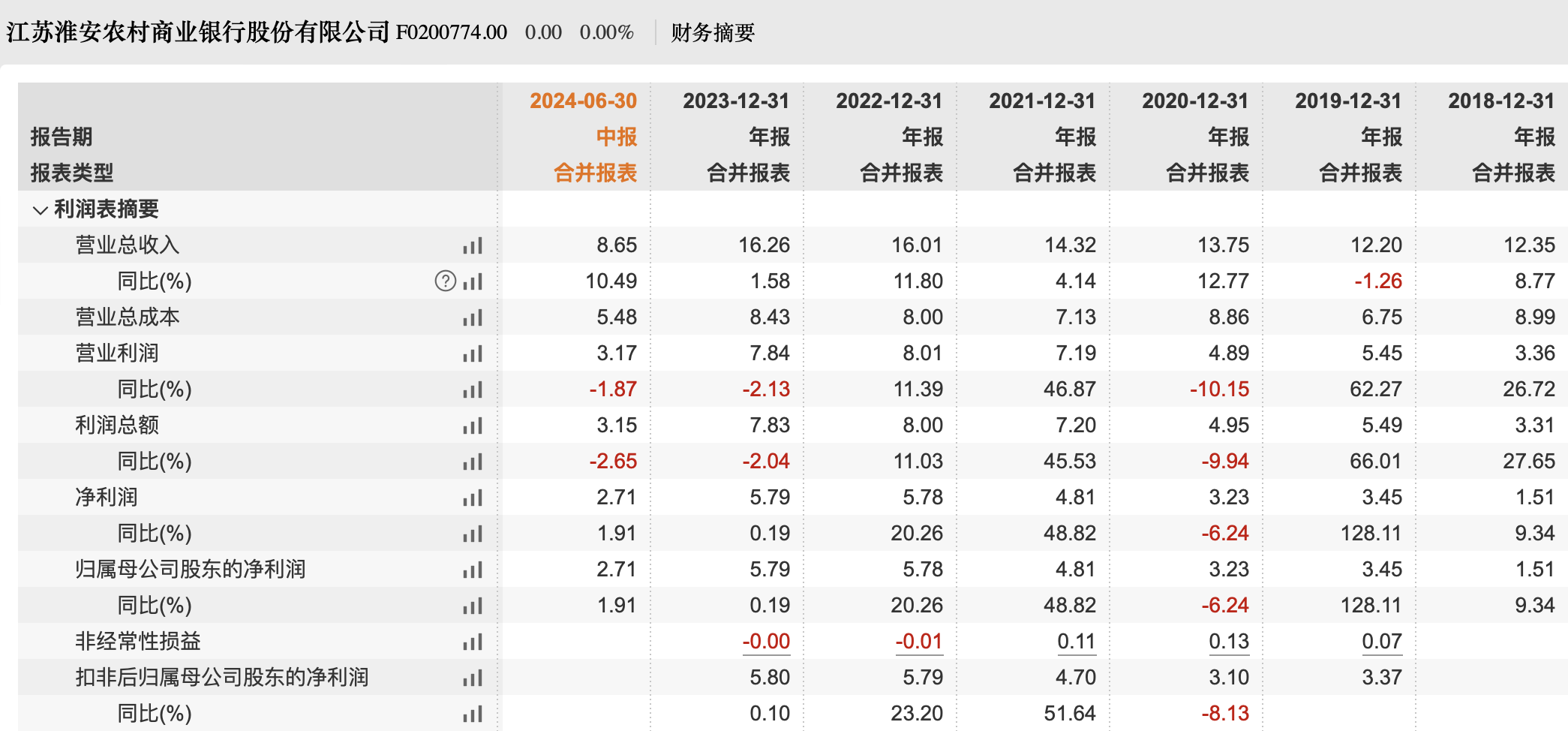Select the 归属母公司股东的净利润 row label
The image size is (1568, 731).
pos(191,570)
